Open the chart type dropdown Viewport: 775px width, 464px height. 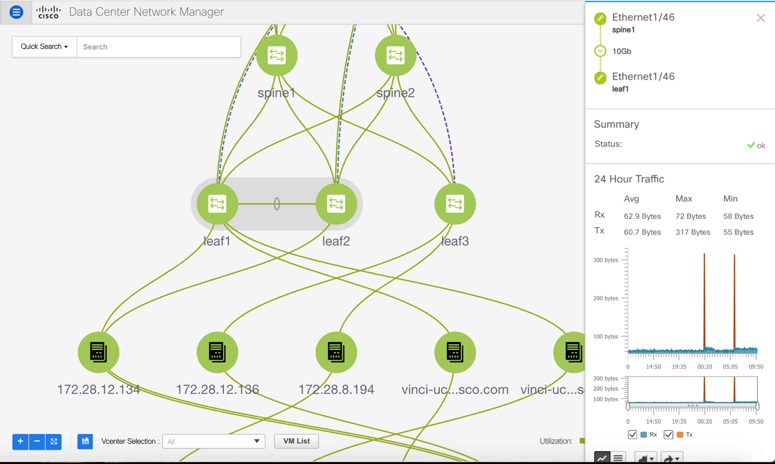click(x=646, y=458)
